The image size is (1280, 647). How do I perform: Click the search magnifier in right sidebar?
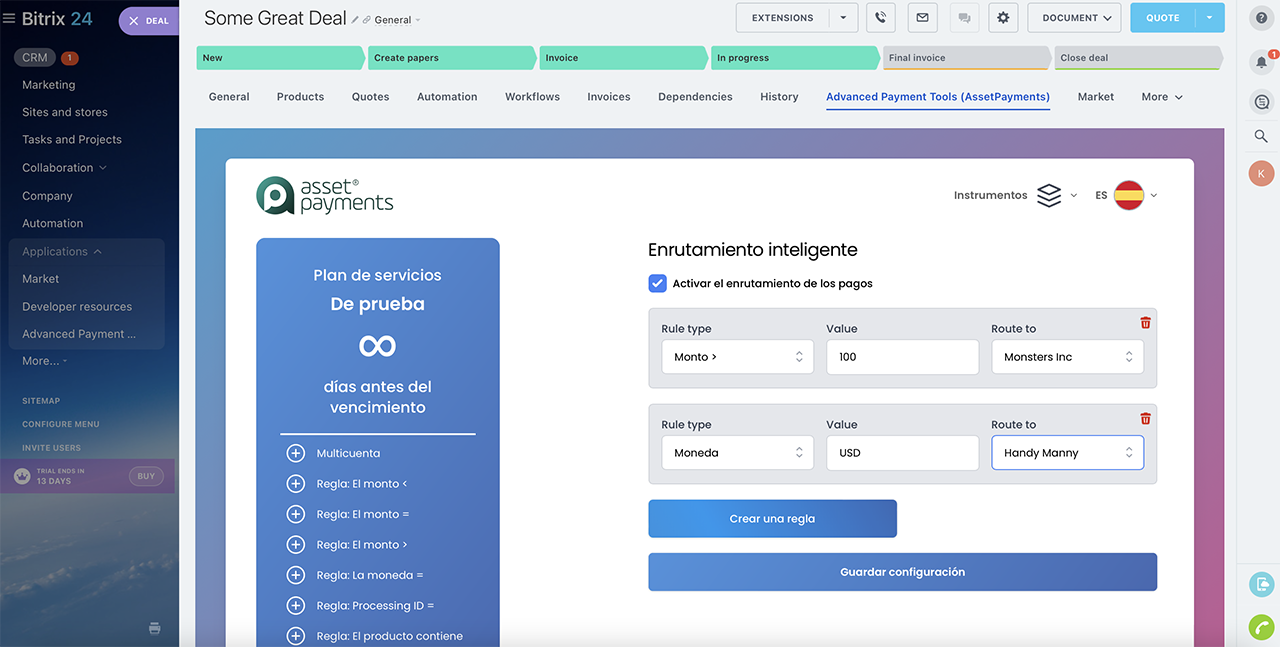1261,136
